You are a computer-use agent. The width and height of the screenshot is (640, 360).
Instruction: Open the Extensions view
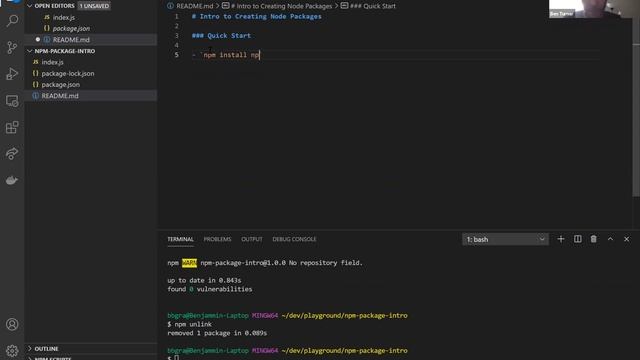pos(12,127)
